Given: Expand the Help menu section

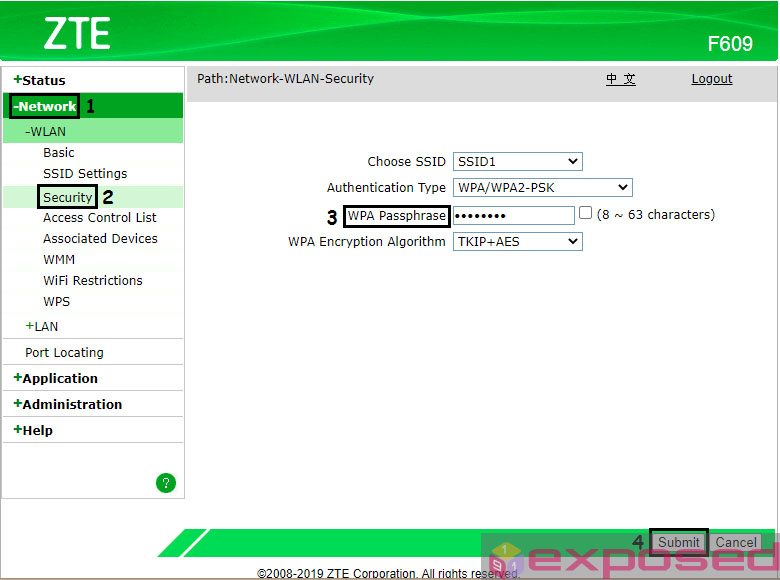Looking at the screenshot, I should coord(33,430).
